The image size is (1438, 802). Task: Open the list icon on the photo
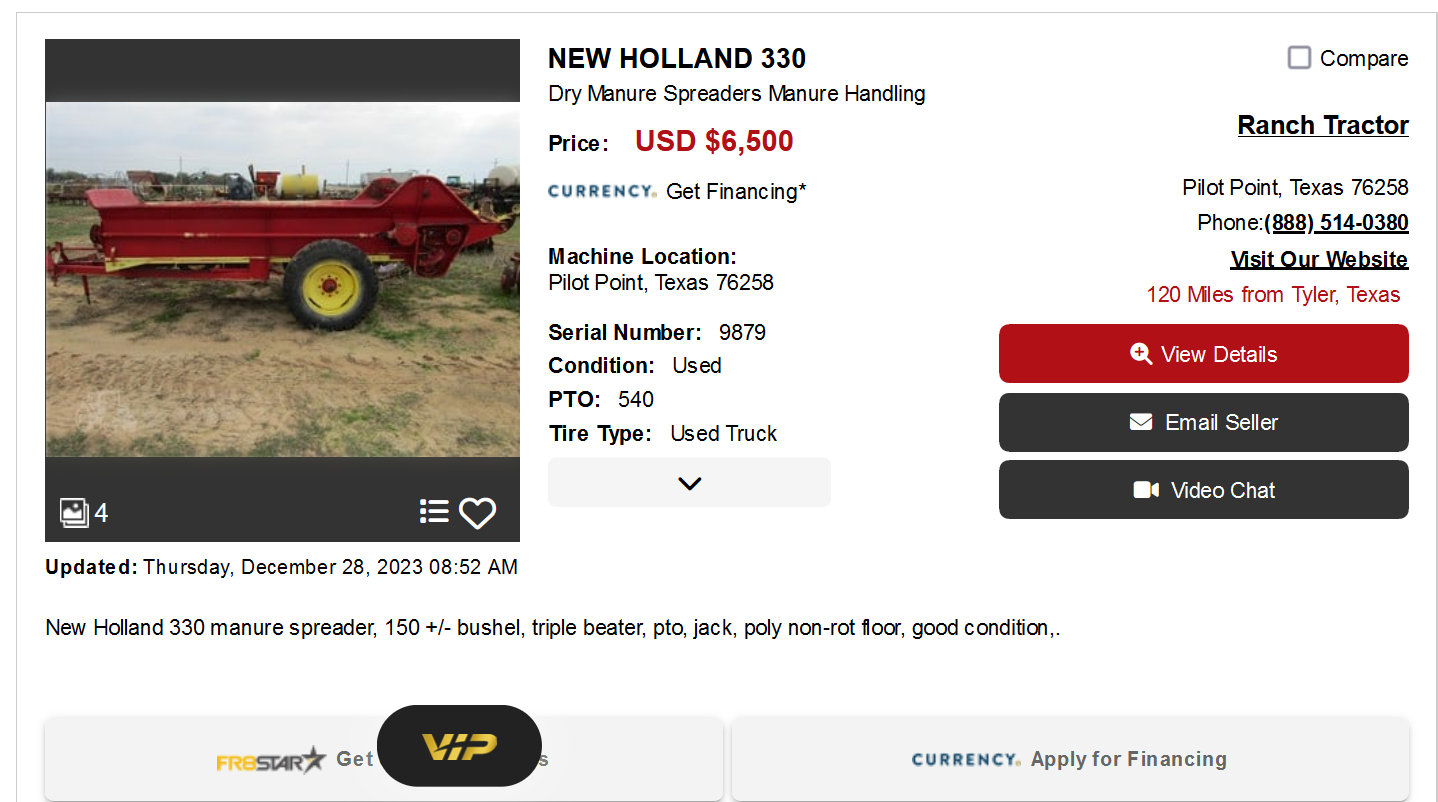click(434, 512)
